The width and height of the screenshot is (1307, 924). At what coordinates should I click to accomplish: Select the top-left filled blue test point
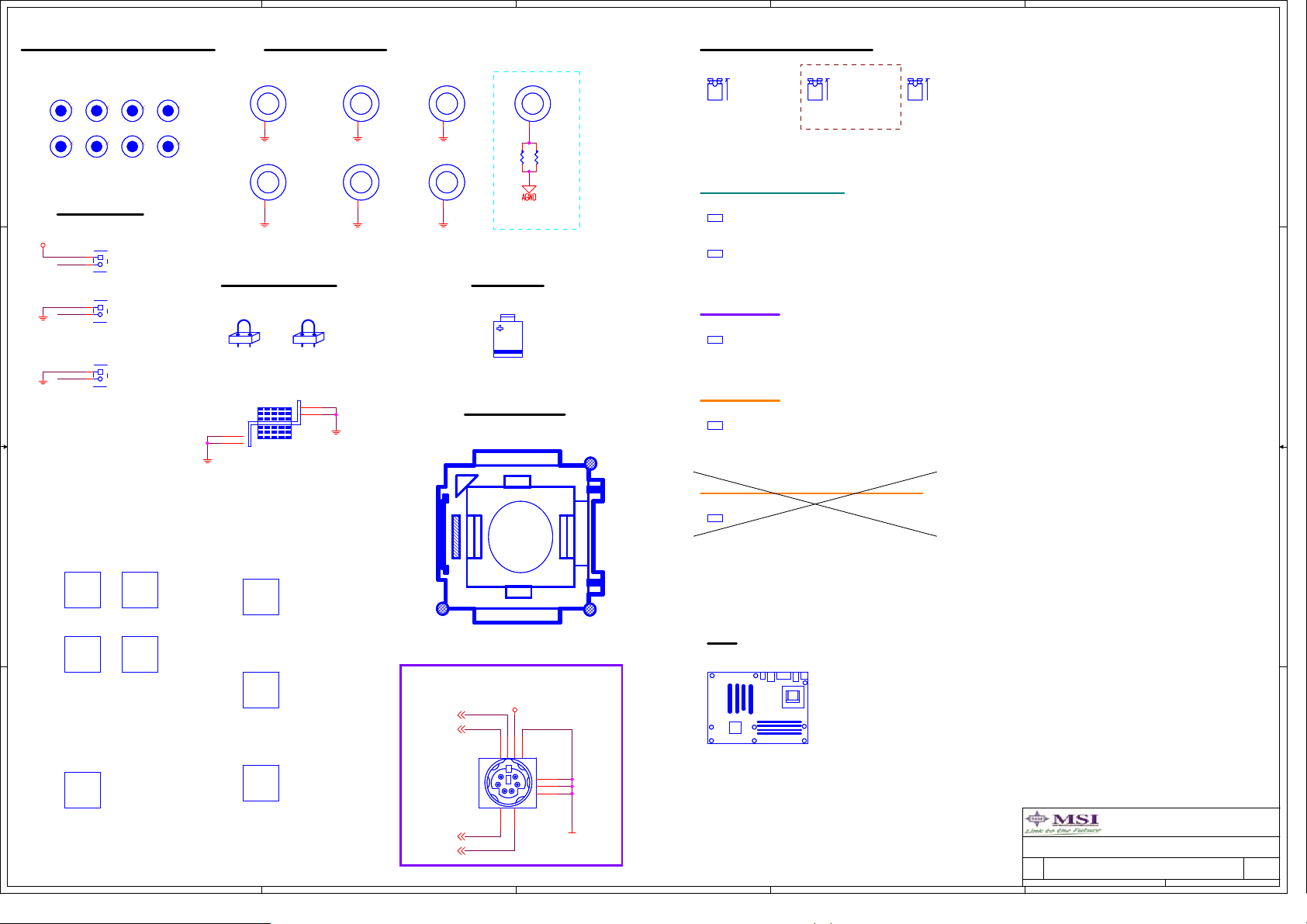61,111
